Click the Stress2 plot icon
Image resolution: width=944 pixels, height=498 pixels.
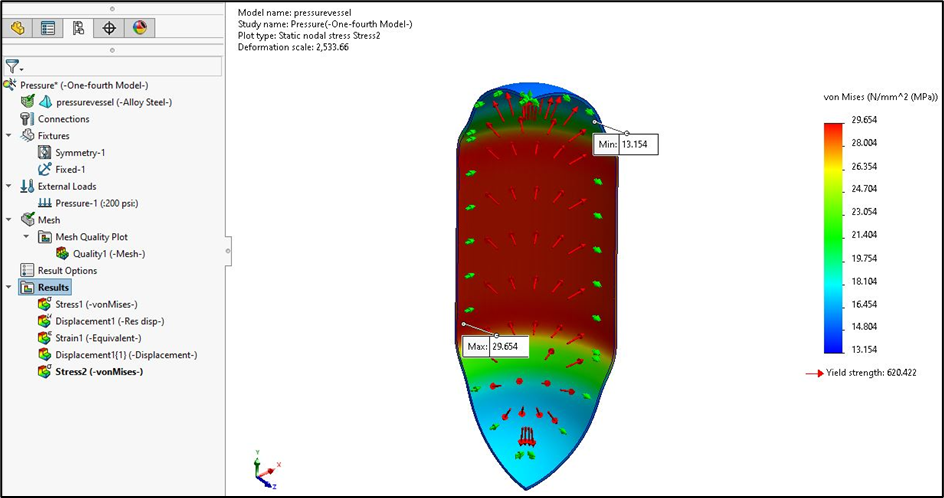(x=45, y=372)
